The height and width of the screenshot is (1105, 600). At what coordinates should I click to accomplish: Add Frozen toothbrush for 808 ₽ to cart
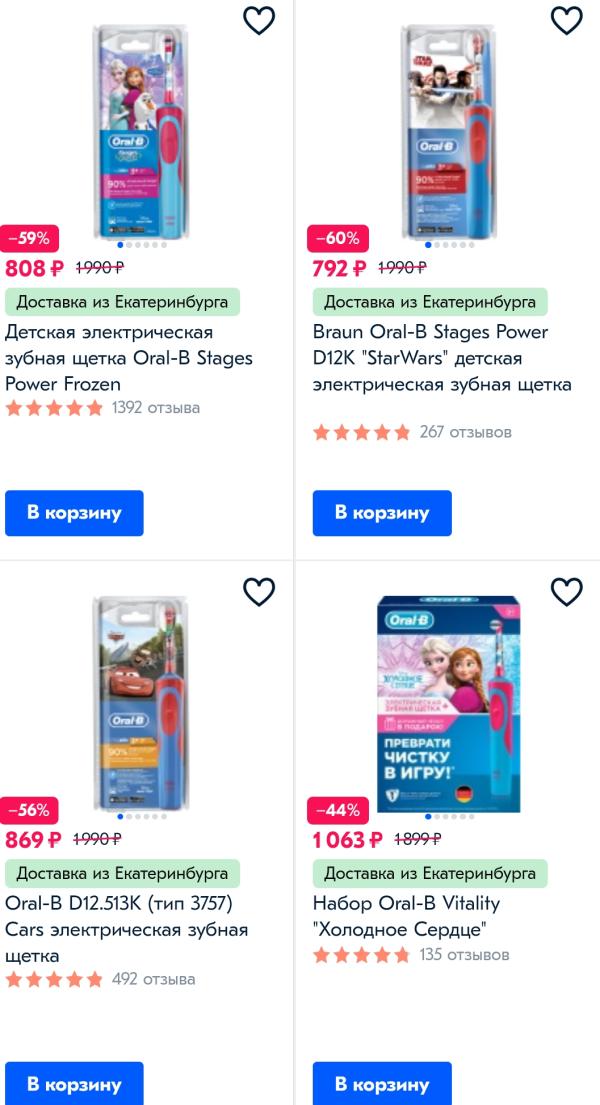(74, 513)
